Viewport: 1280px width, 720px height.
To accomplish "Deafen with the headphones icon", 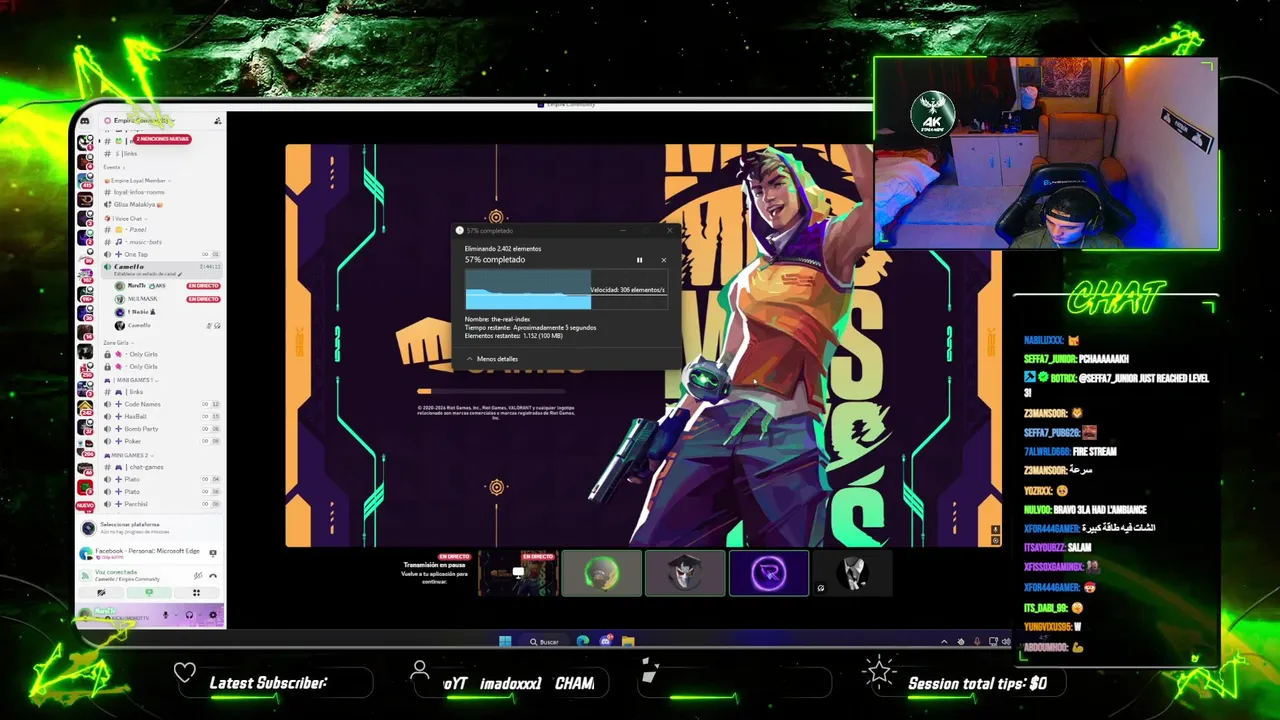I will tap(189, 615).
